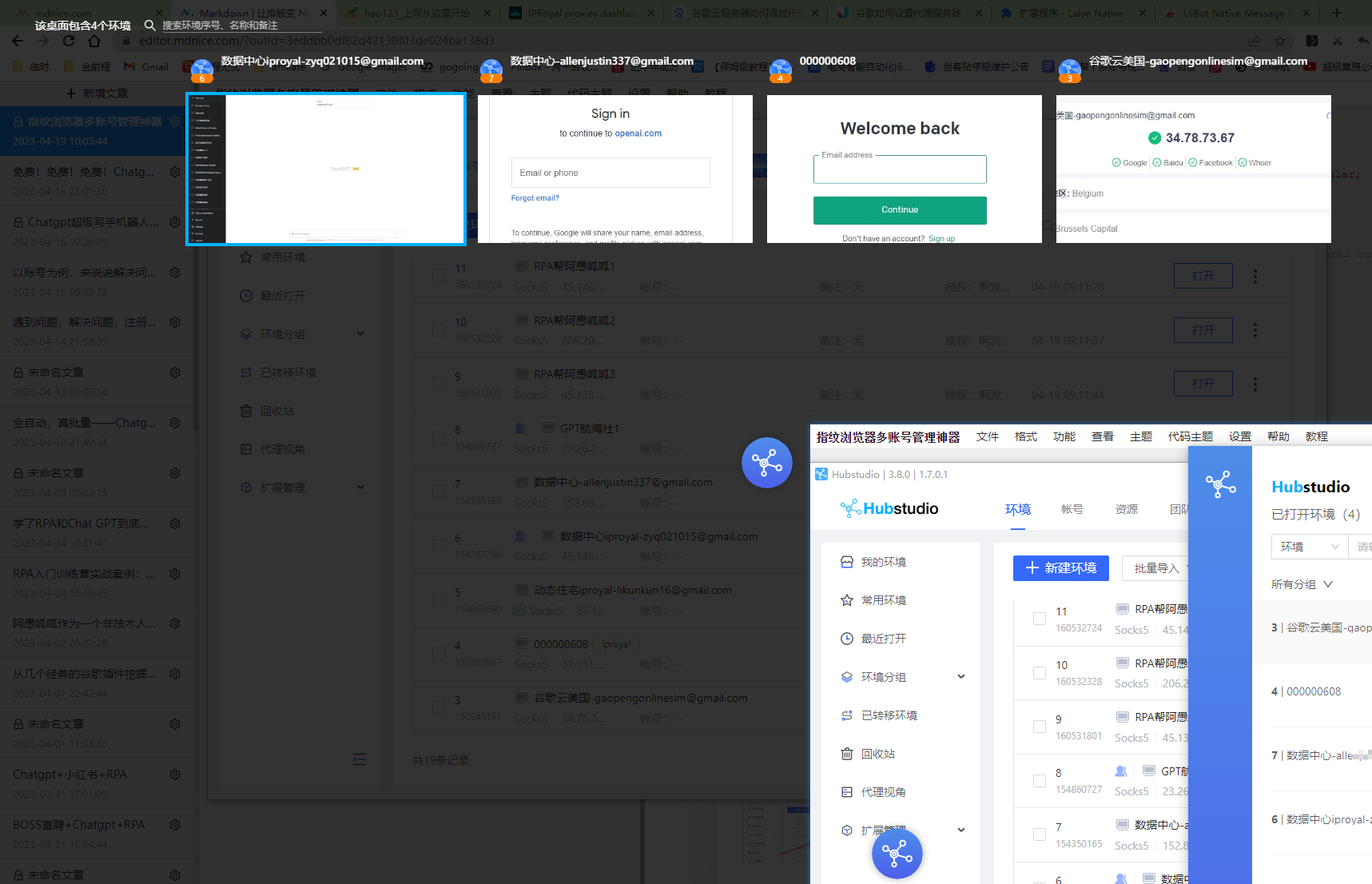
Task: Tick checkbox for row 8 GPT航海社1
Action: pos(439,438)
